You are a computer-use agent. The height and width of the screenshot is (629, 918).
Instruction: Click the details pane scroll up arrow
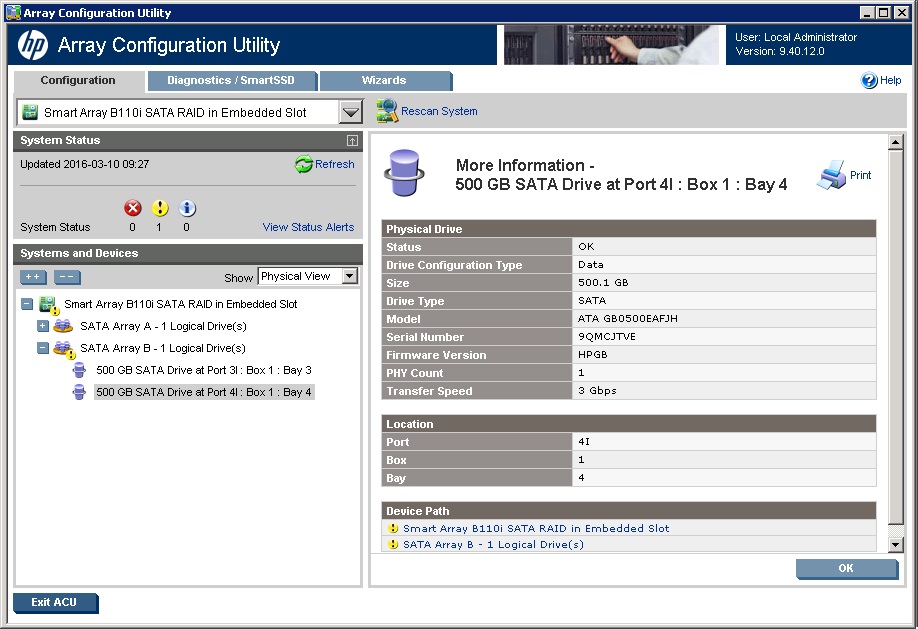point(895,142)
